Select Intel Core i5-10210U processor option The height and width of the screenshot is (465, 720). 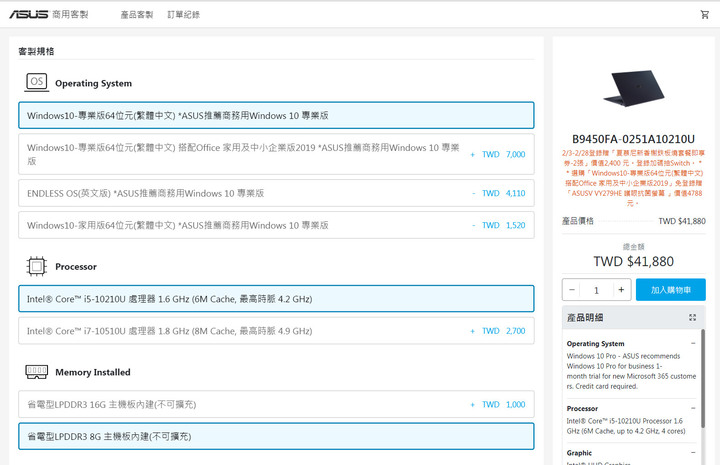tap(276, 299)
